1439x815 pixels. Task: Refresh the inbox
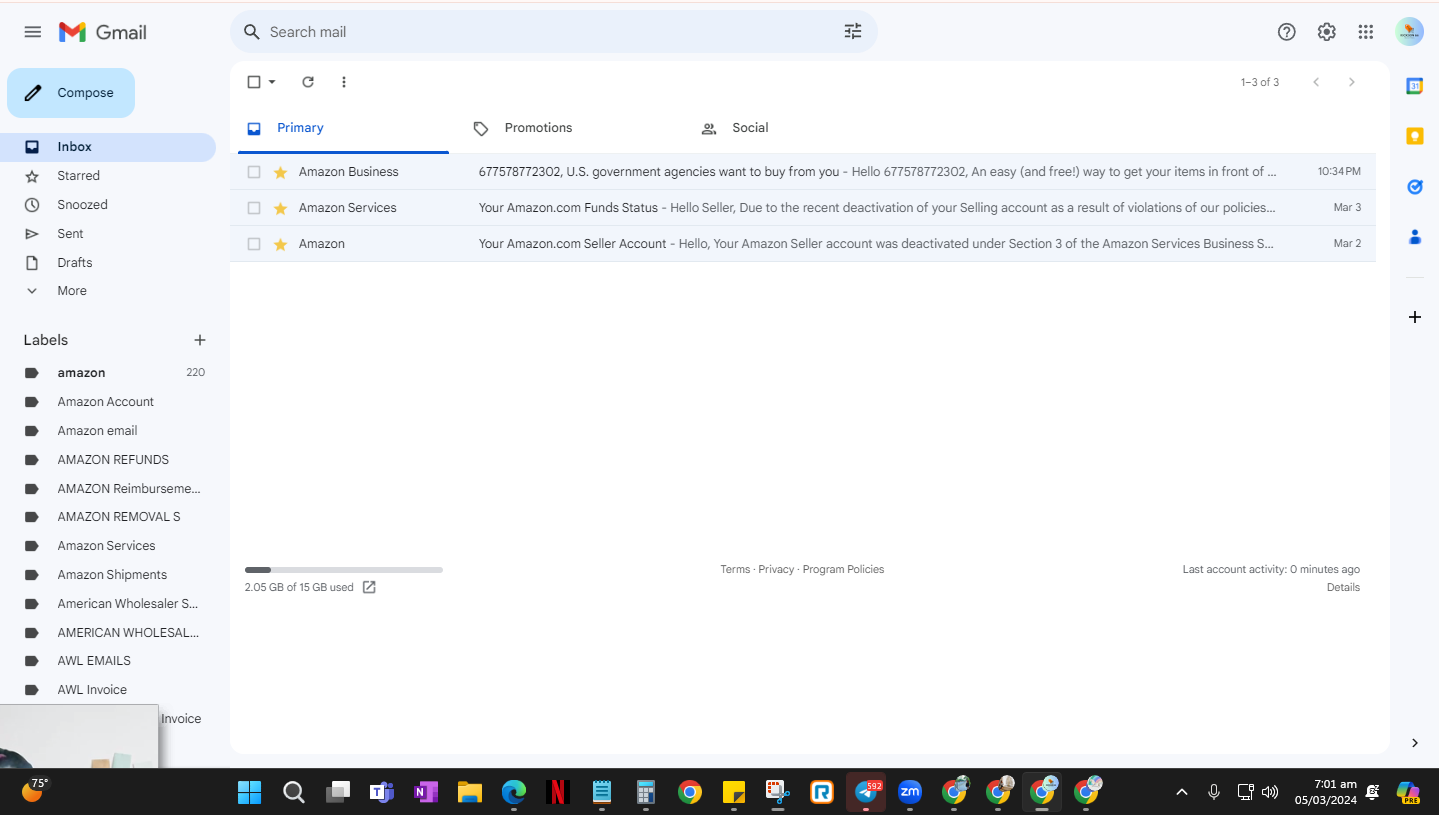tap(308, 82)
